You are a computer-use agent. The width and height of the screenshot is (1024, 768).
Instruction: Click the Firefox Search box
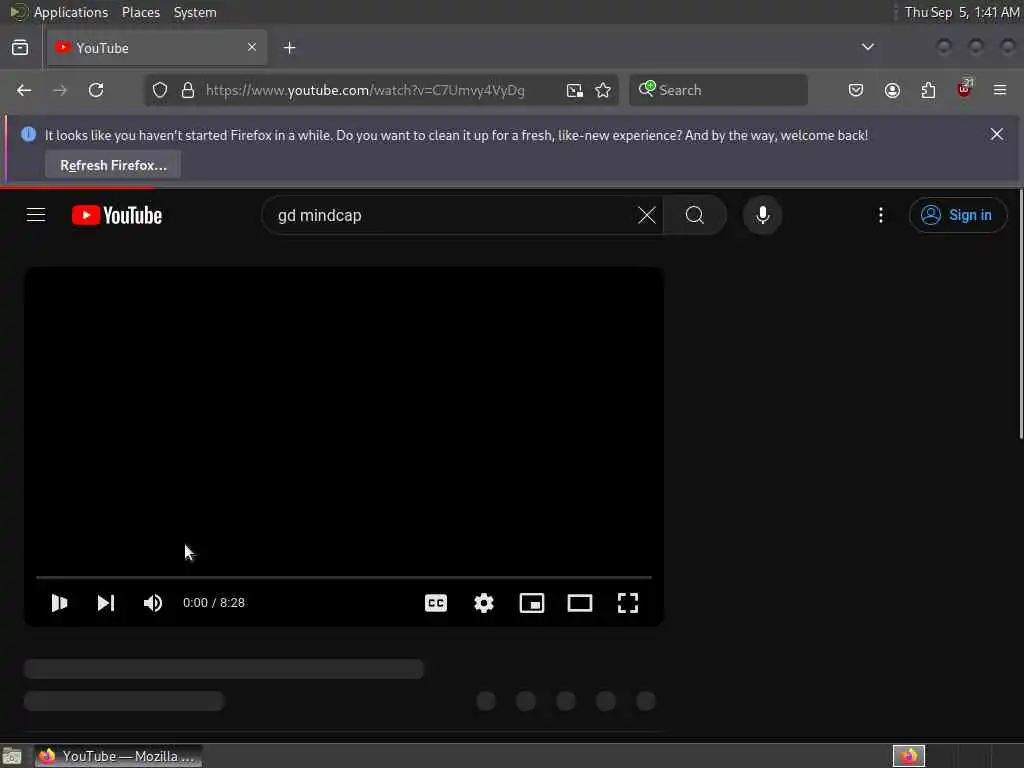[718, 90]
